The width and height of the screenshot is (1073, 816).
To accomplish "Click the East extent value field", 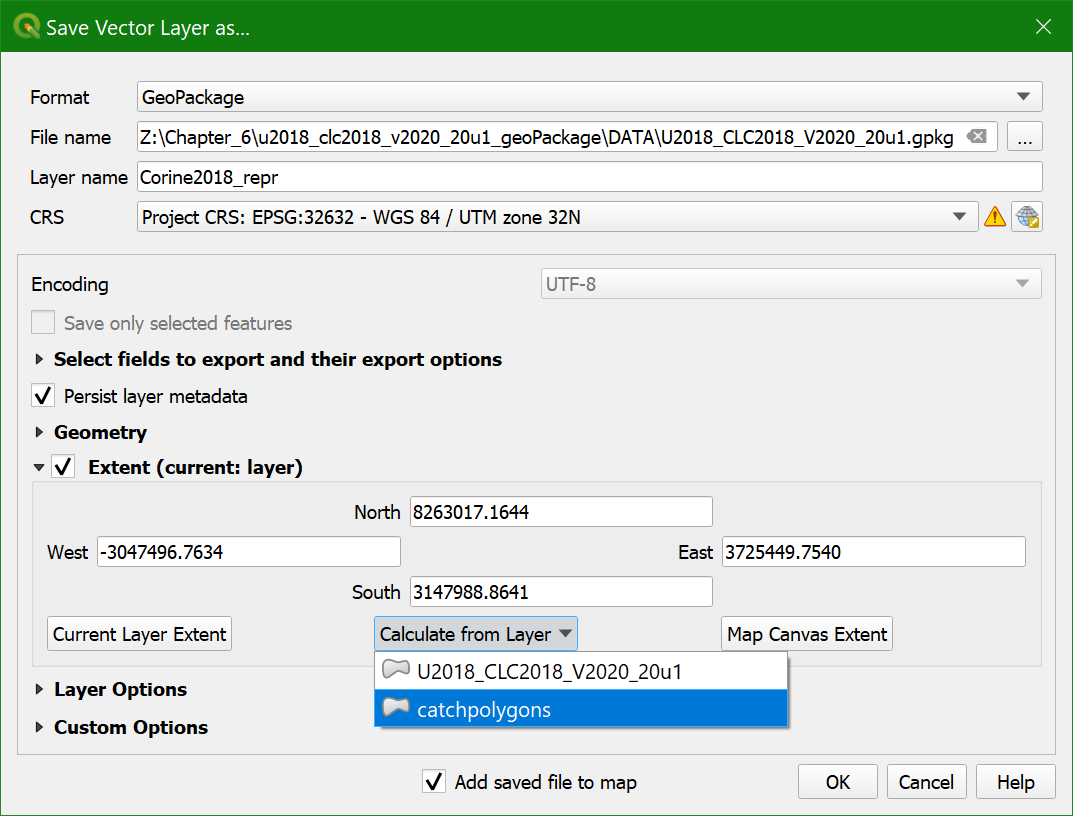I will (874, 551).
